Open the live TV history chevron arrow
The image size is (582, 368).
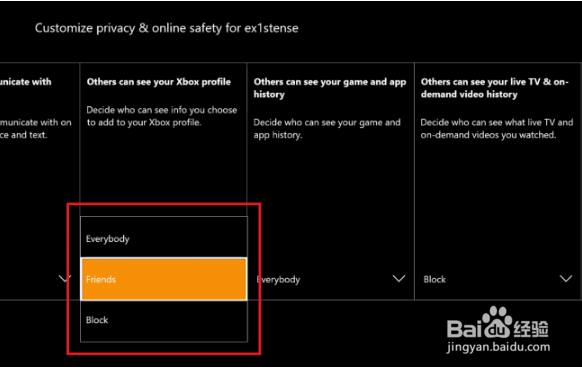click(x=566, y=279)
